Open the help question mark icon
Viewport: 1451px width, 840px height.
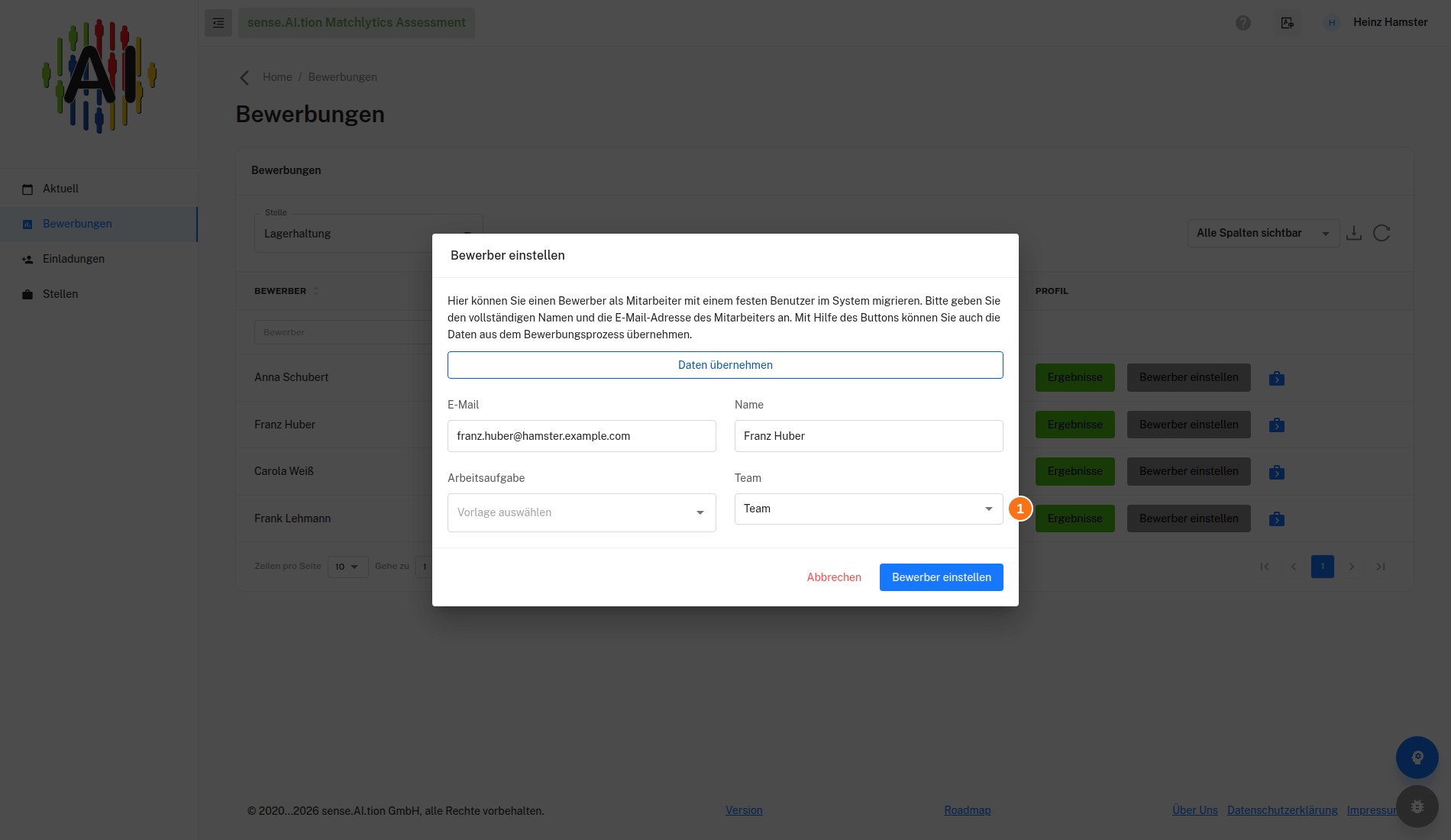pyautogui.click(x=1243, y=23)
